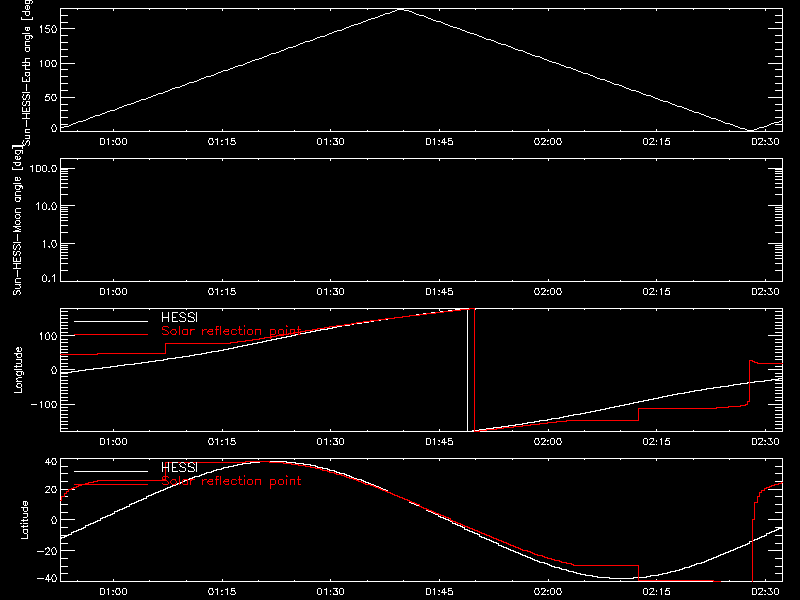This screenshot has width=800, height=600.
Task: Click the Sun-HESSI-Earth angle axis label
Action: (x=27, y=73)
